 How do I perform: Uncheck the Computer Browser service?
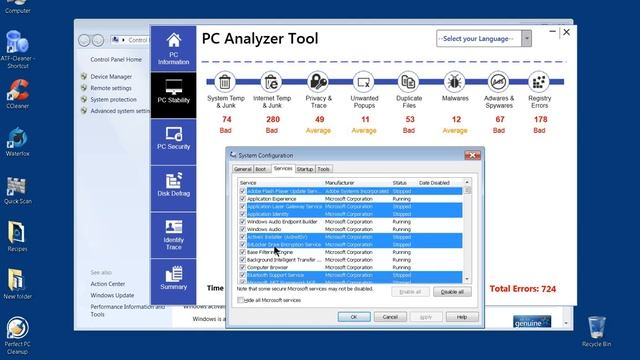coord(242,267)
